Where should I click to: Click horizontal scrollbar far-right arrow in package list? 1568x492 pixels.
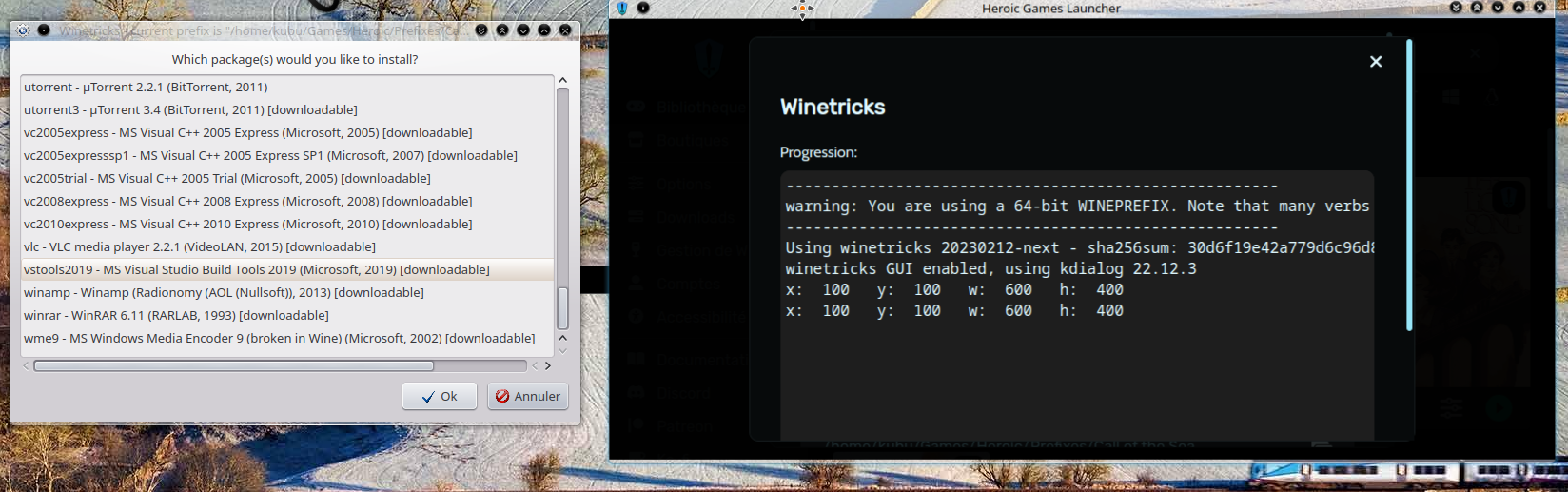coord(548,365)
